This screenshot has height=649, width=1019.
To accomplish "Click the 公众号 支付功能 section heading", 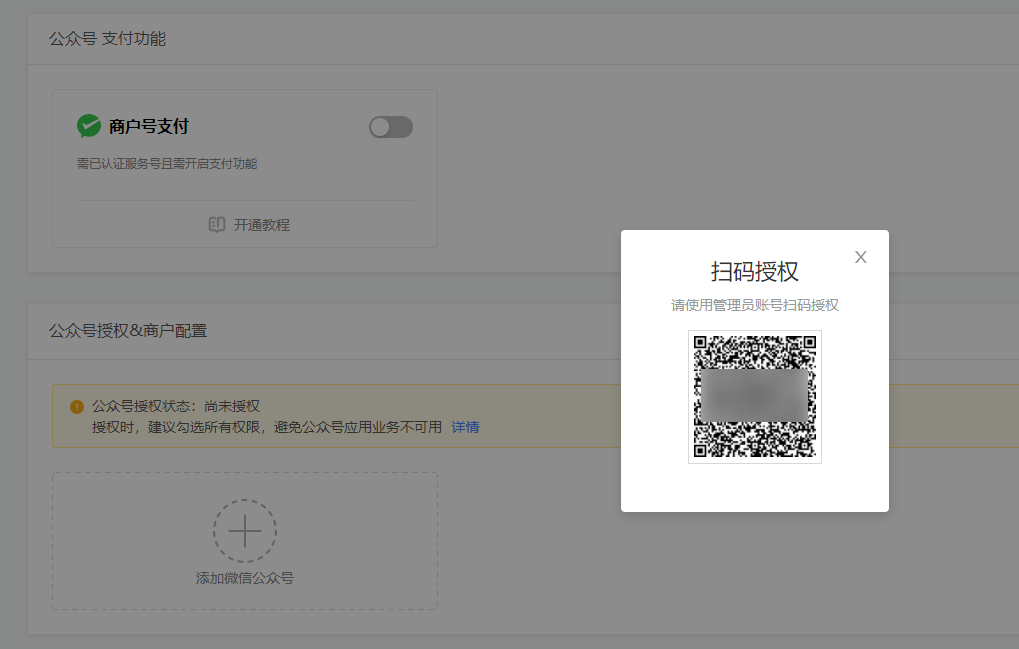I will pyautogui.click(x=107, y=39).
